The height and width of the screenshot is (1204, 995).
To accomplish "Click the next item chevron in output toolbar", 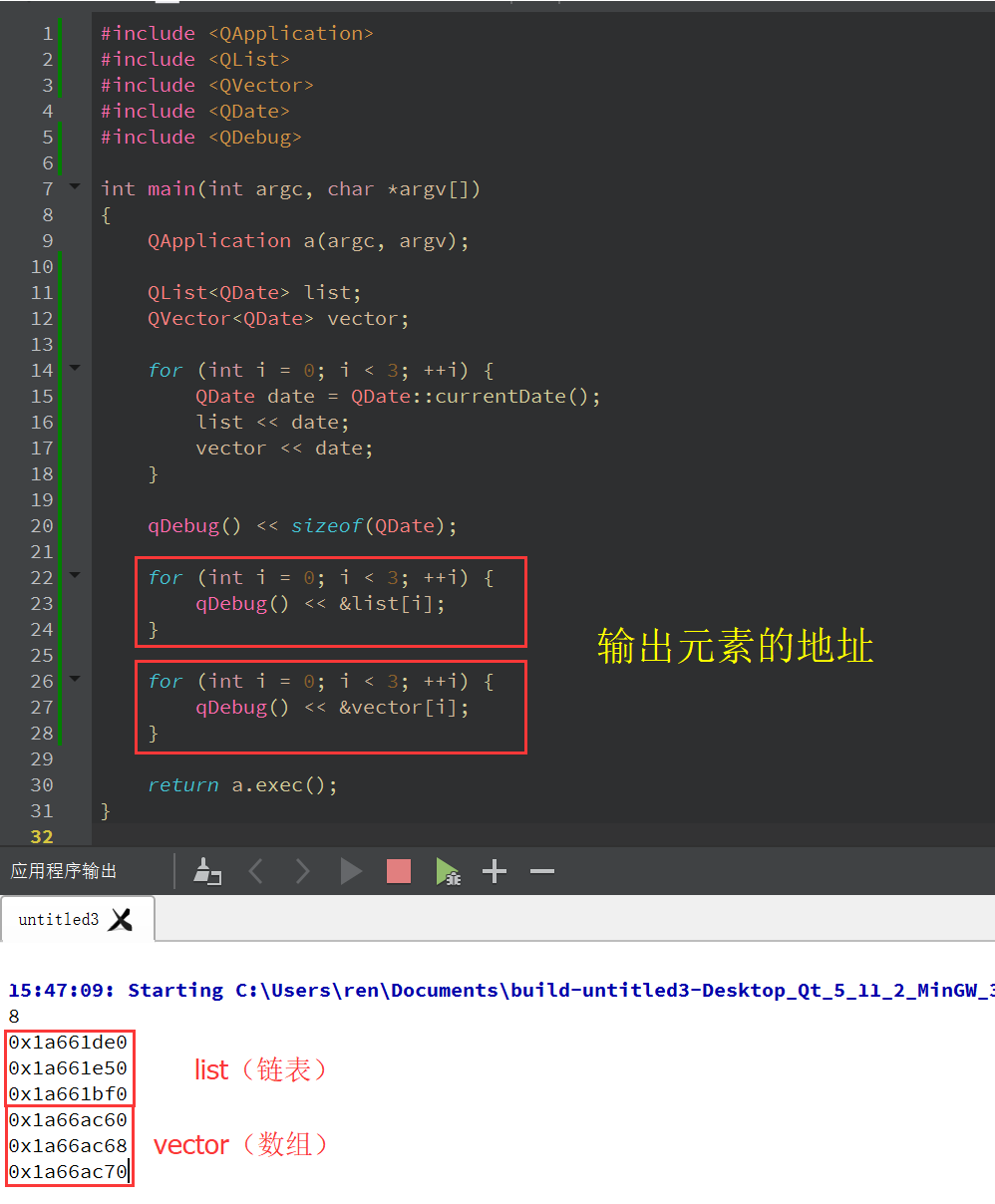I will point(303,871).
